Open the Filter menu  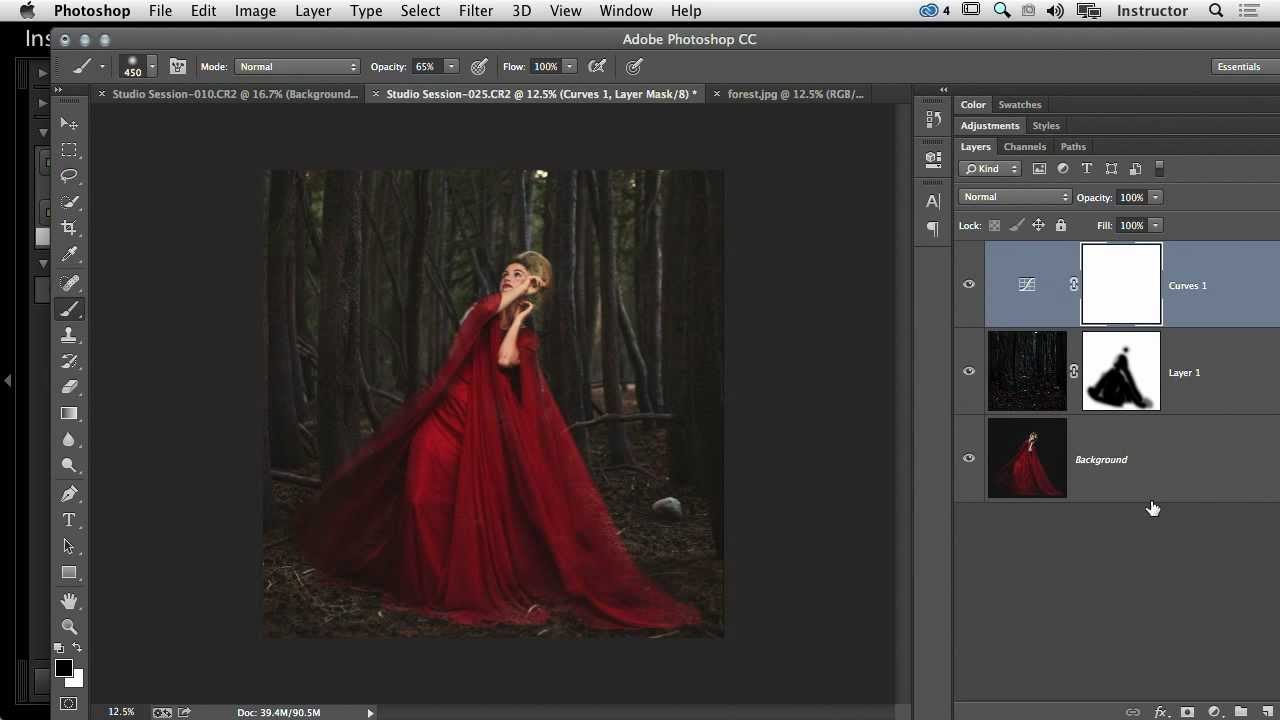[476, 11]
